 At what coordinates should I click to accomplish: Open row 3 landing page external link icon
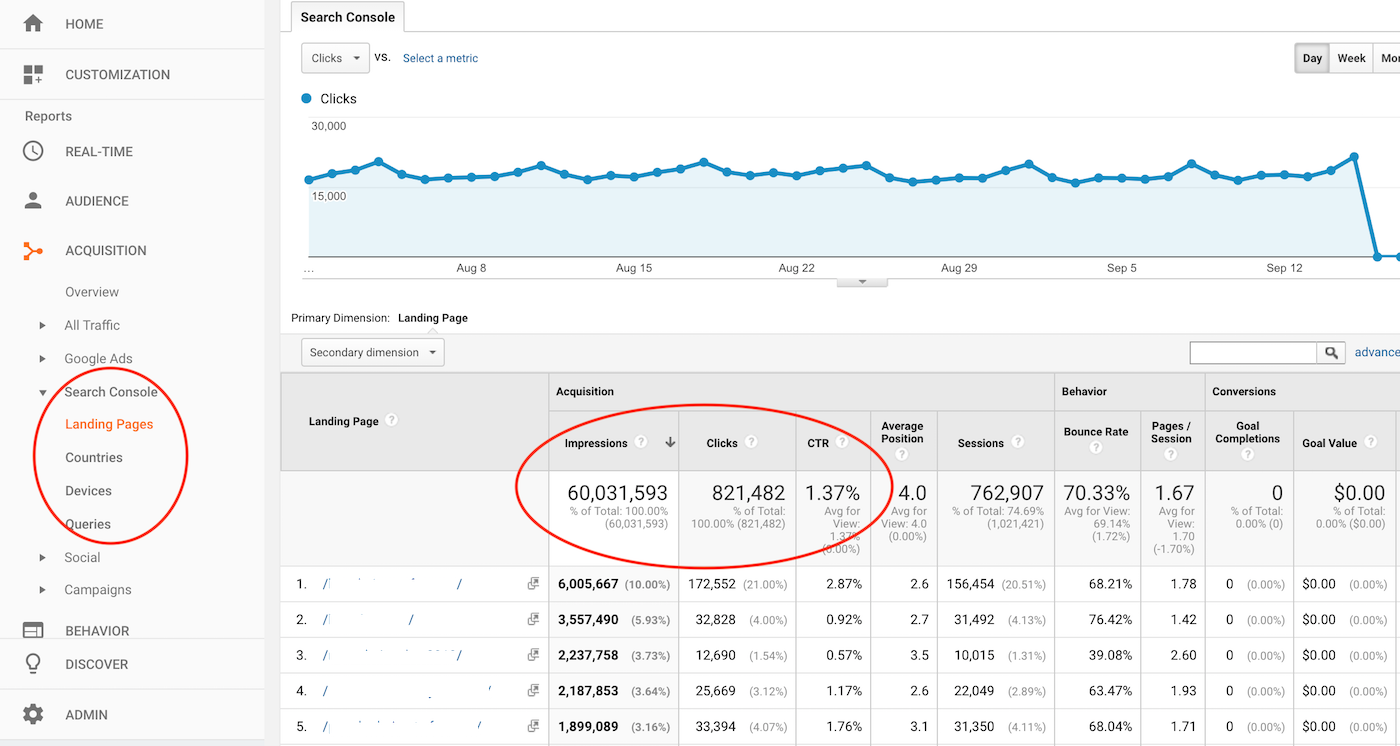(x=534, y=655)
